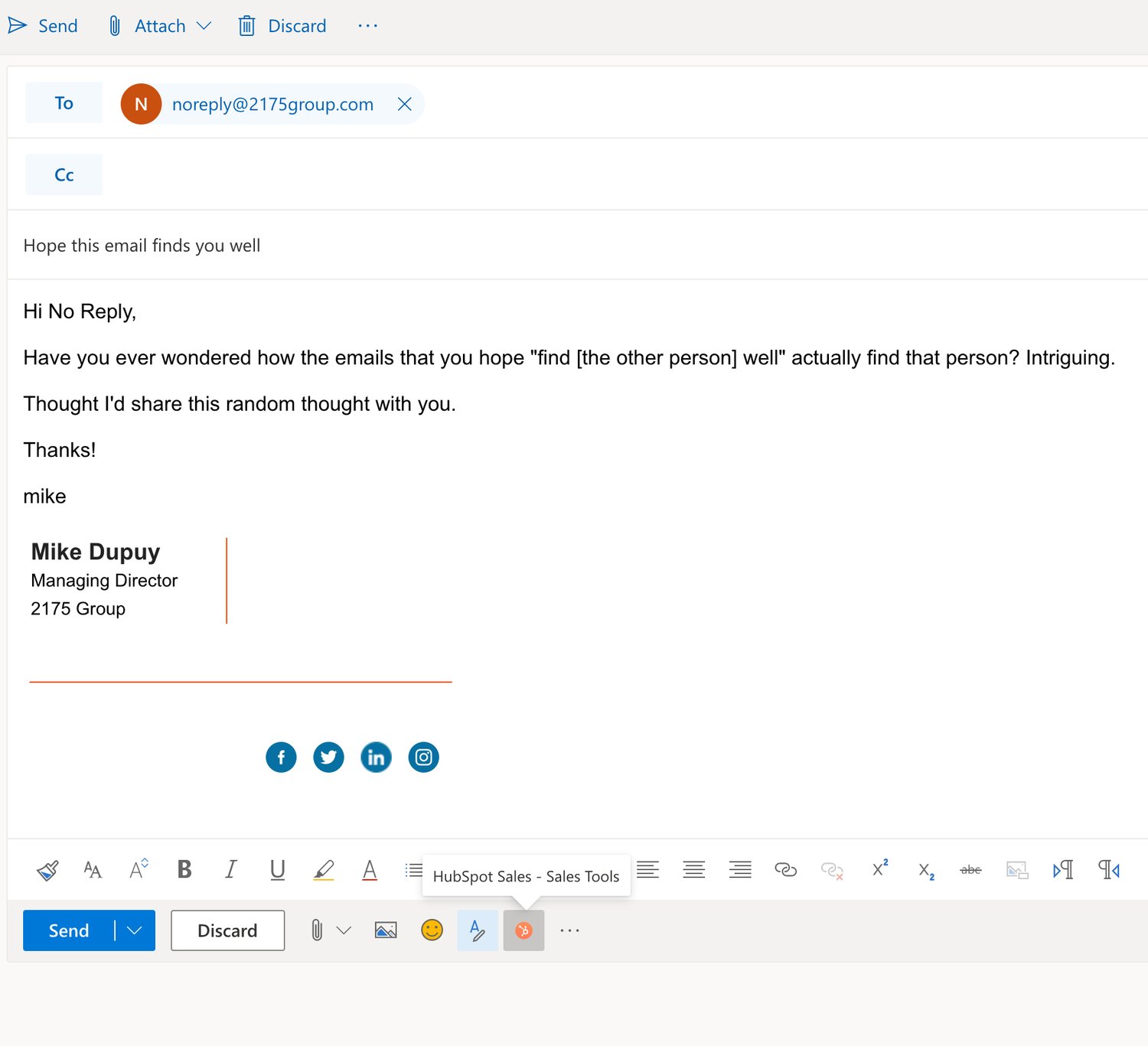Open the attachment options chevron near paperclip
The image size is (1148, 1046).
(344, 930)
